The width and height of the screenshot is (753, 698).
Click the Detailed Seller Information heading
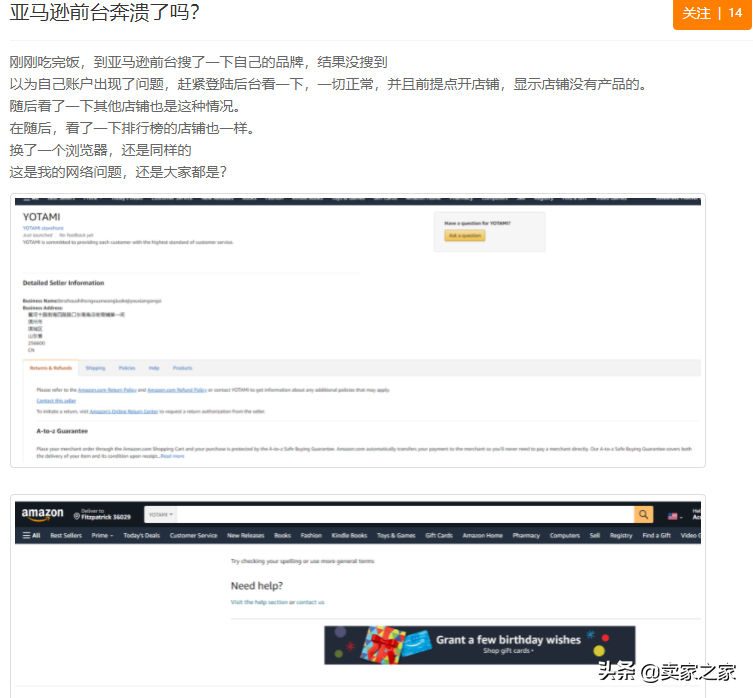click(x=63, y=283)
